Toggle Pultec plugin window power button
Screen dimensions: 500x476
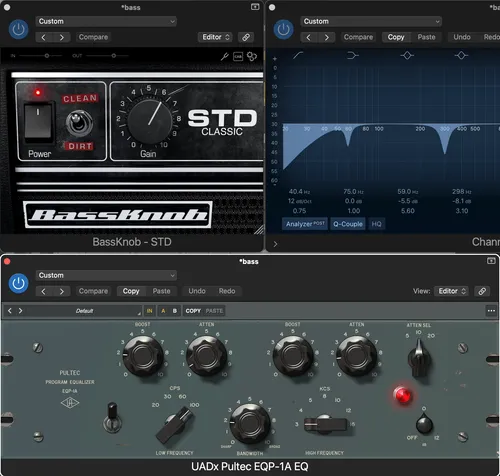click(x=18, y=284)
